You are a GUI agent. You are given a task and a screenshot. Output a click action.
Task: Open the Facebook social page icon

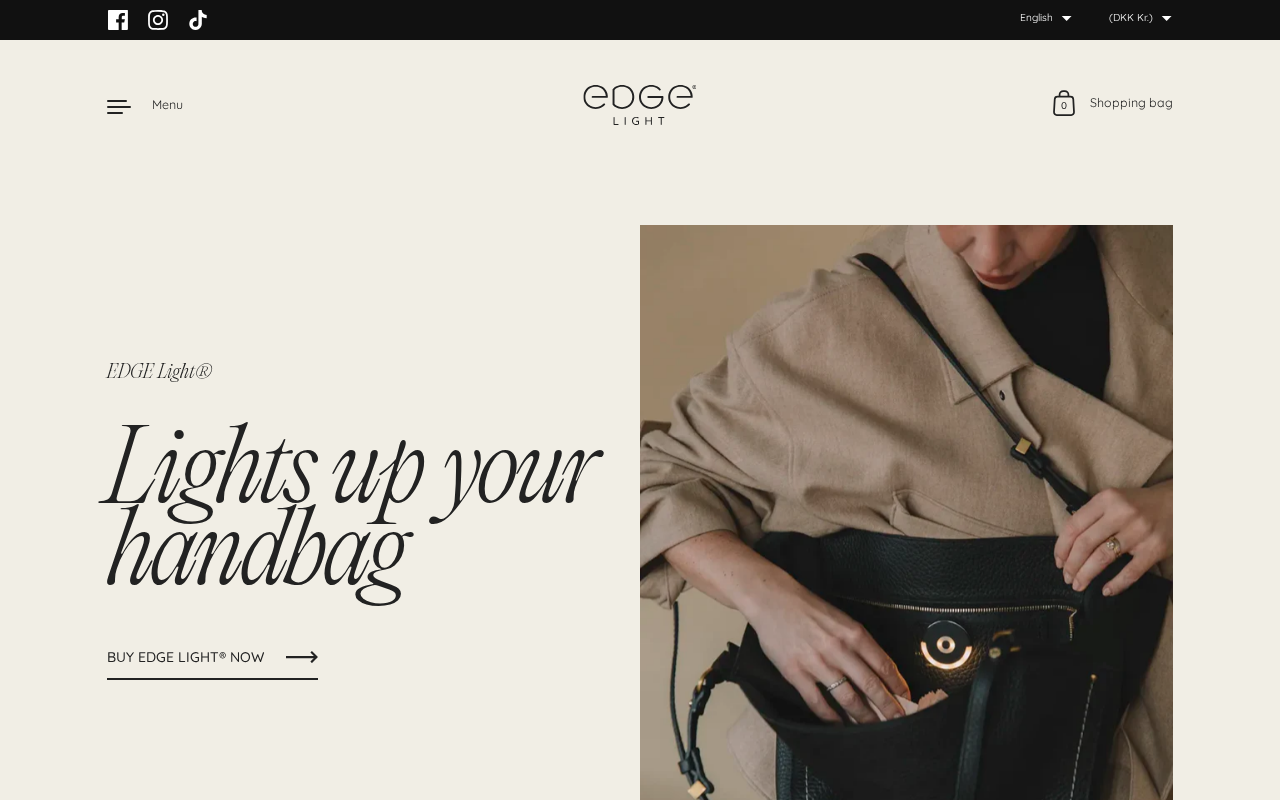point(118,20)
